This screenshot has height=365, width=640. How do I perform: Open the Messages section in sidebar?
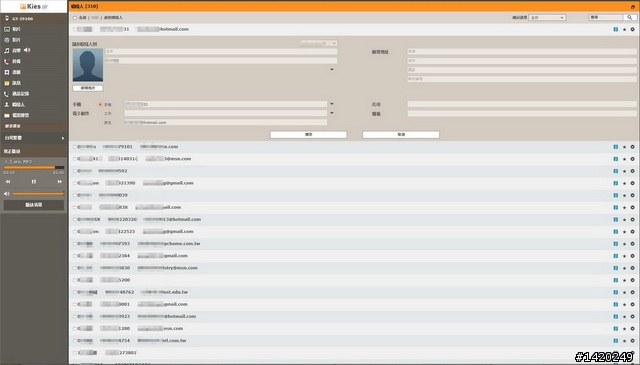tap(12, 83)
